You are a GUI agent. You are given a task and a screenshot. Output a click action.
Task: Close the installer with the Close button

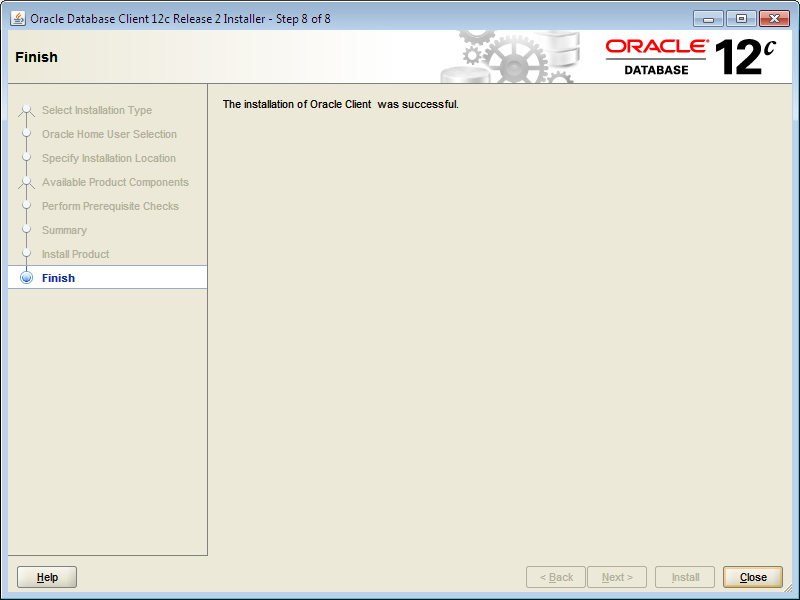pos(752,577)
